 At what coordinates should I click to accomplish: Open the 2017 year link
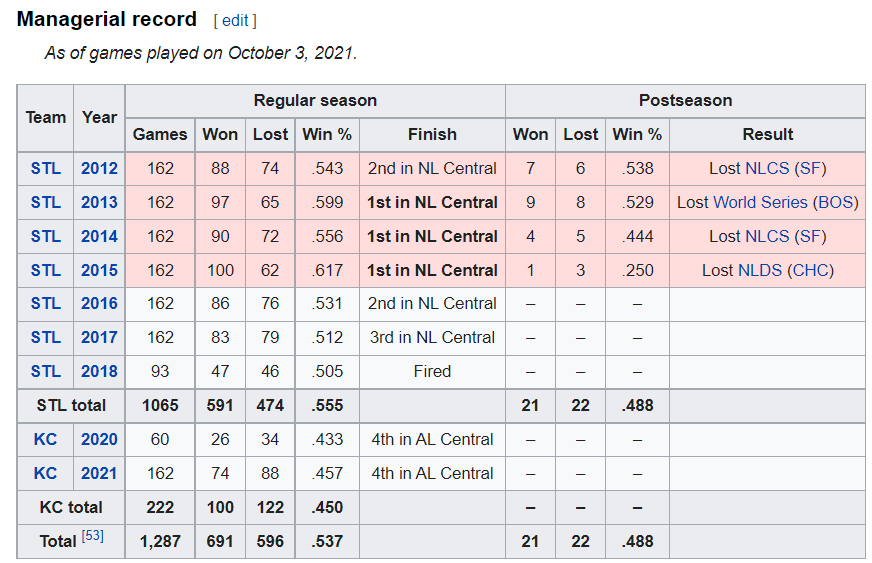pyautogui.click(x=99, y=337)
